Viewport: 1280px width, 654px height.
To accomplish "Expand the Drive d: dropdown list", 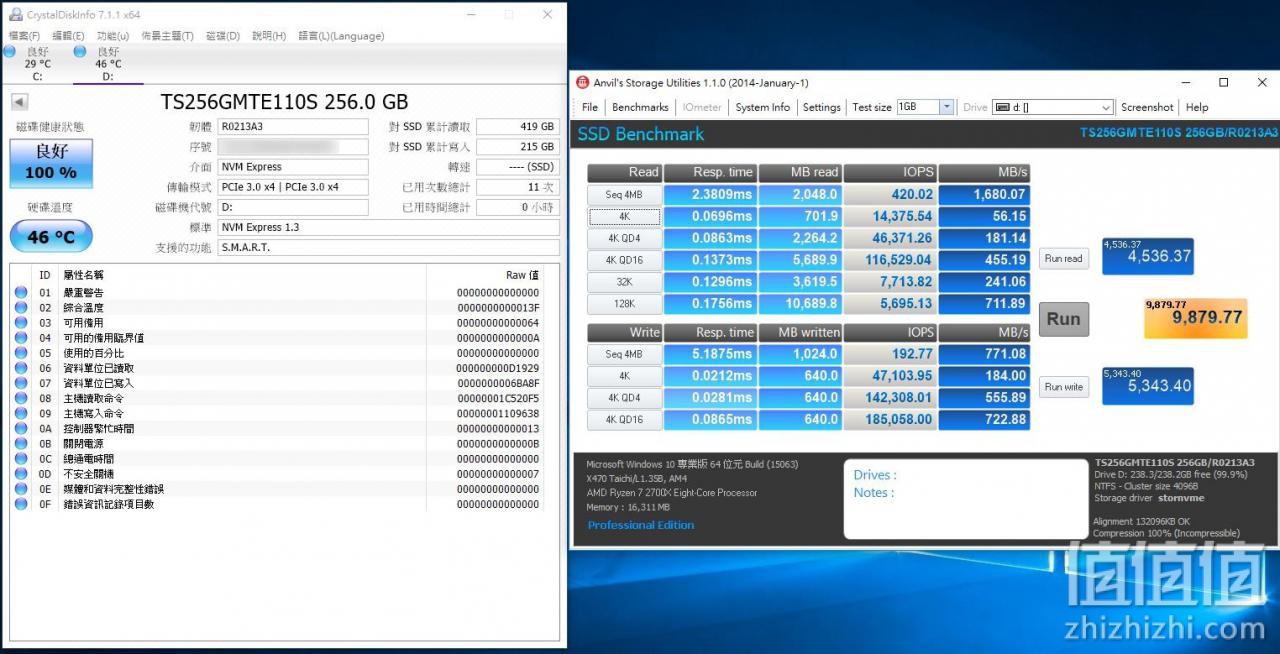I will 1106,107.
